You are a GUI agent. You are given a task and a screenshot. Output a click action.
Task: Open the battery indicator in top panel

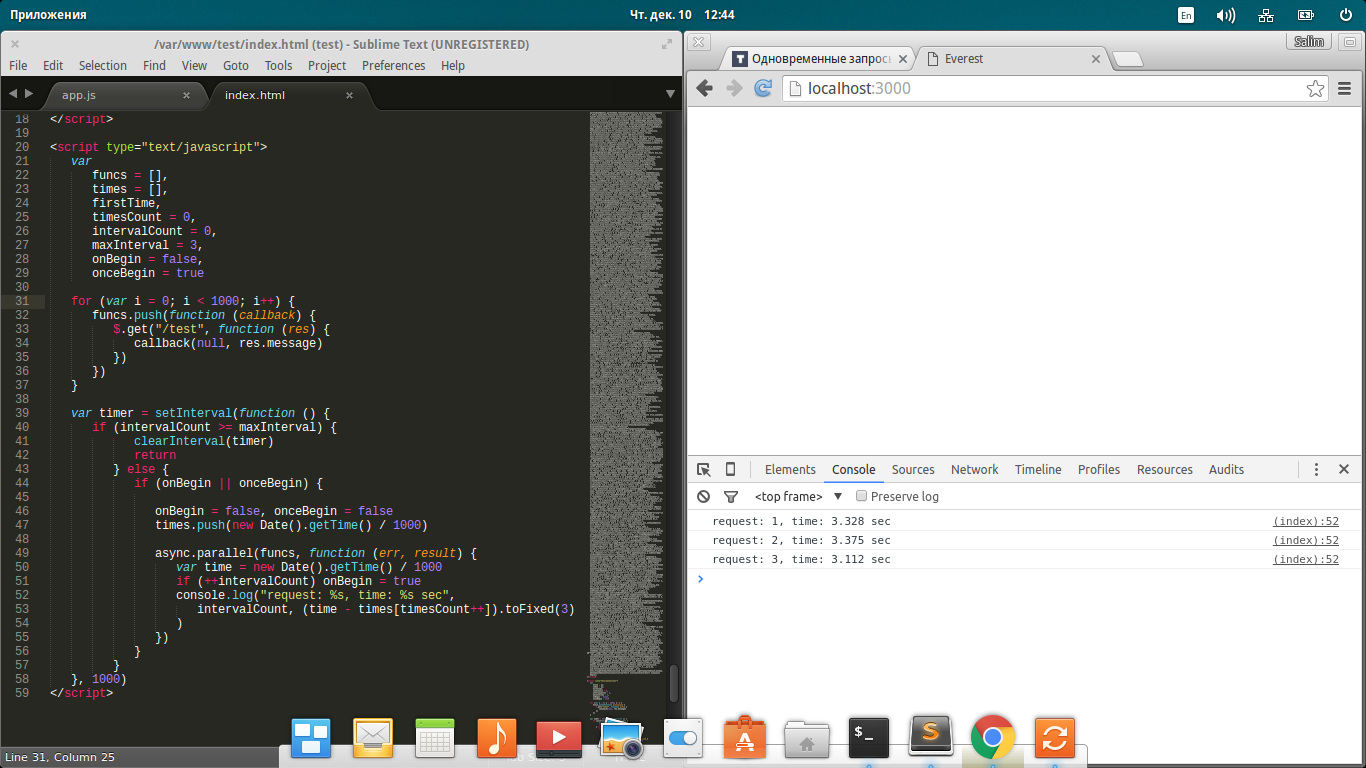[x=1306, y=15]
